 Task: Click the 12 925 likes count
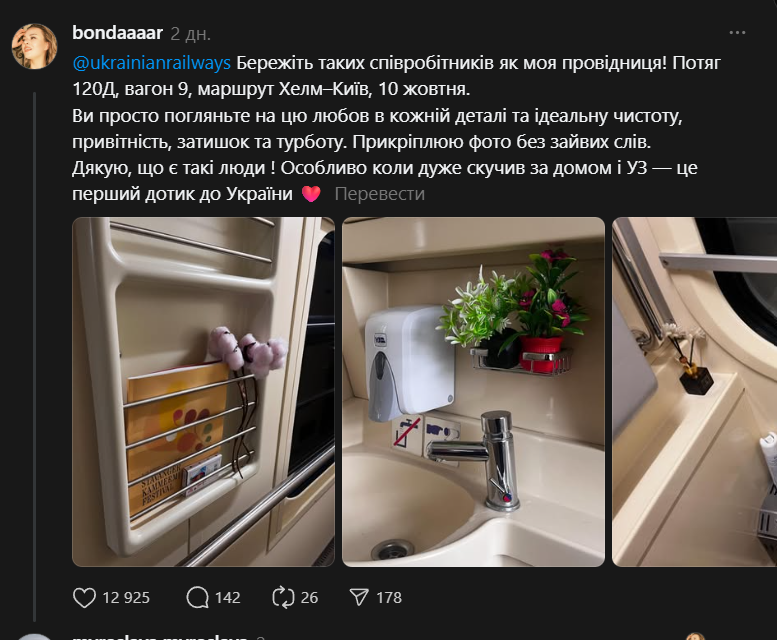click(126, 598)
